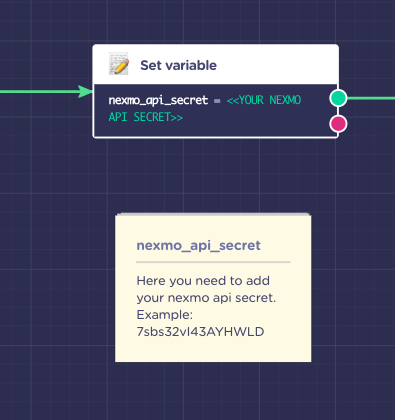This screenshot has height=420, width=395.
Task: Select the Set variable block title
Action: pos(178,65)
